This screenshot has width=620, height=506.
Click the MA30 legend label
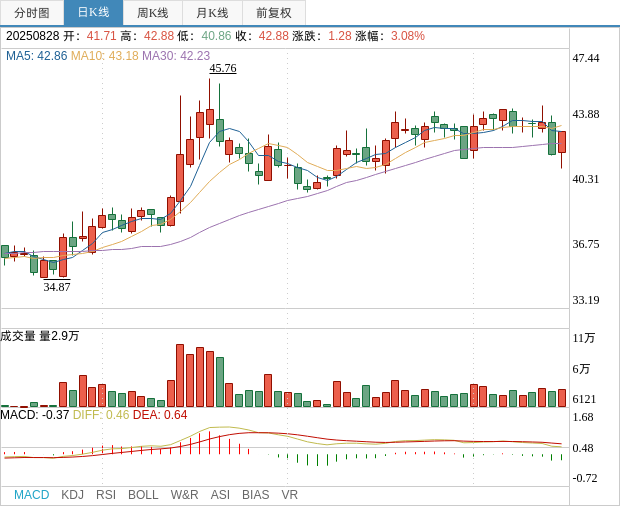click(x=176, y=56)
